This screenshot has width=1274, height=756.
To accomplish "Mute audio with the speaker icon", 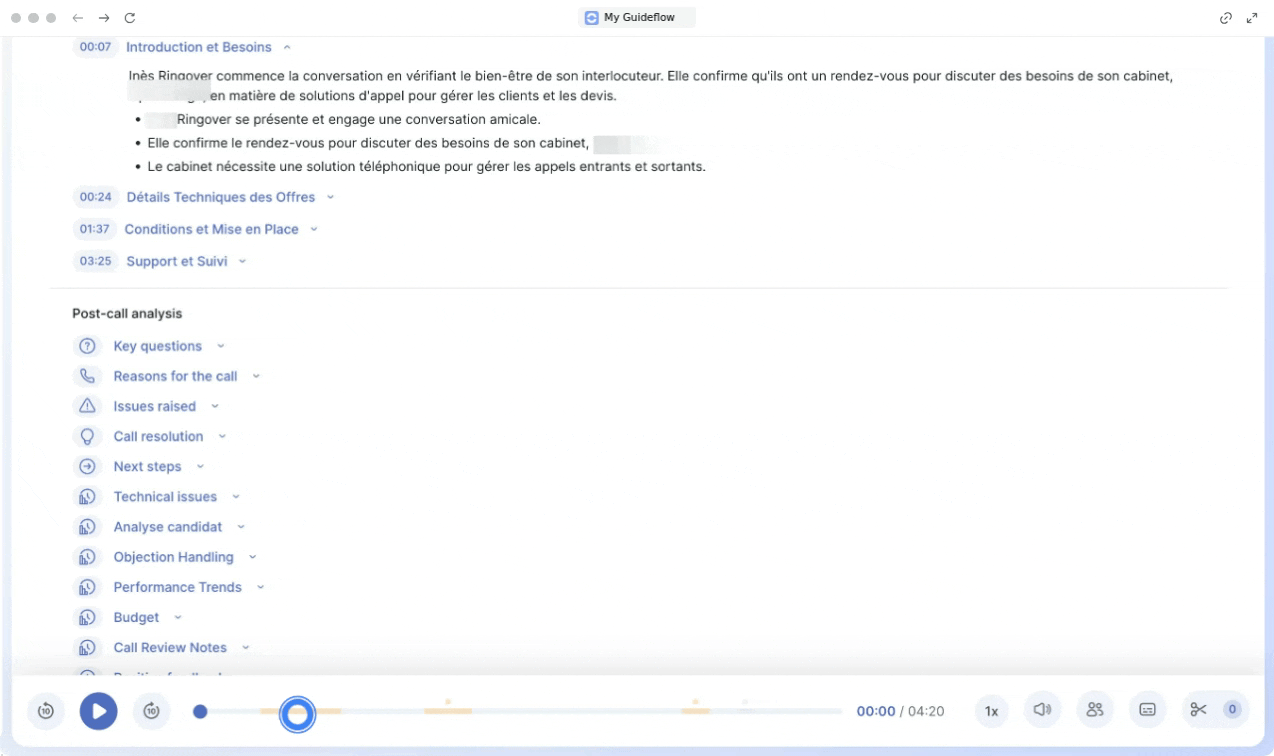I will click(x=1042, y=710).
